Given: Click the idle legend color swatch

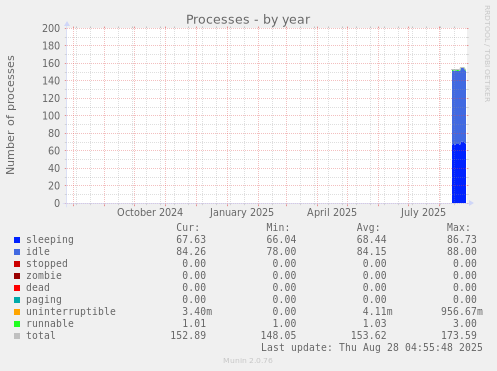Looking at the screenshot, I should tap(17, 252).
